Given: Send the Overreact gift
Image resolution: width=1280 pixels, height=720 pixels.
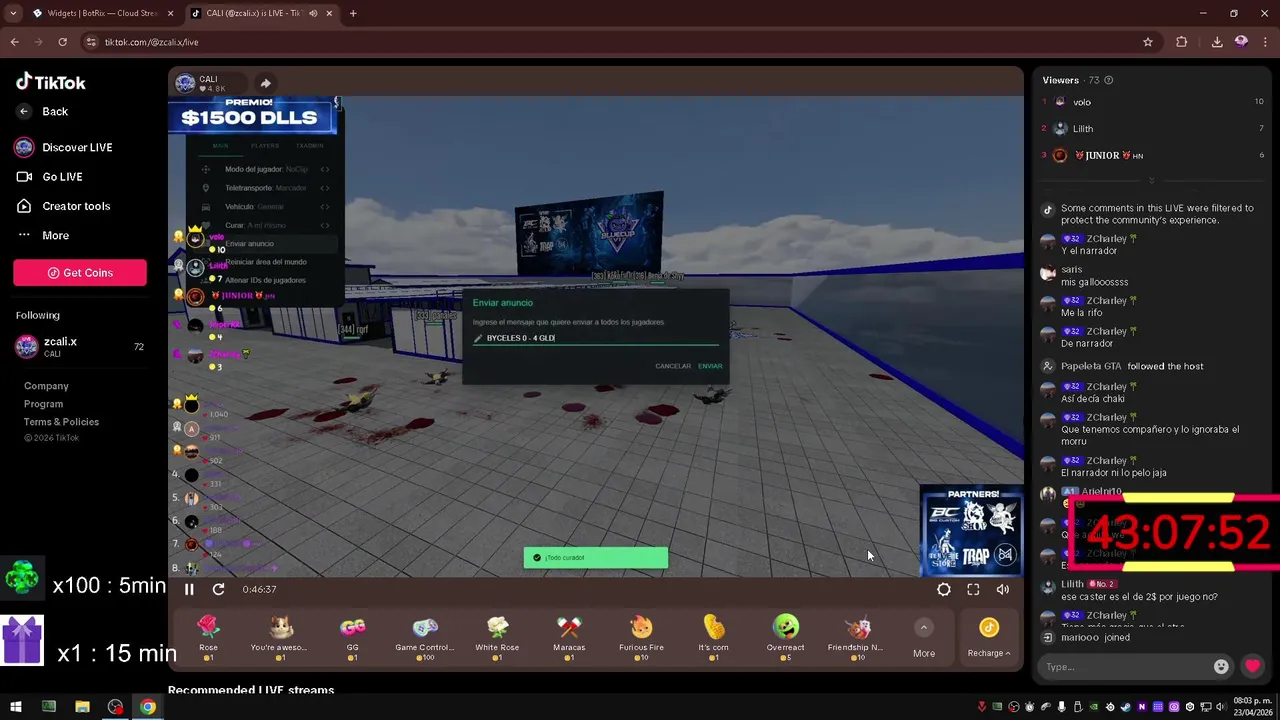Looking at the screenshot, I should pos(785,637).
